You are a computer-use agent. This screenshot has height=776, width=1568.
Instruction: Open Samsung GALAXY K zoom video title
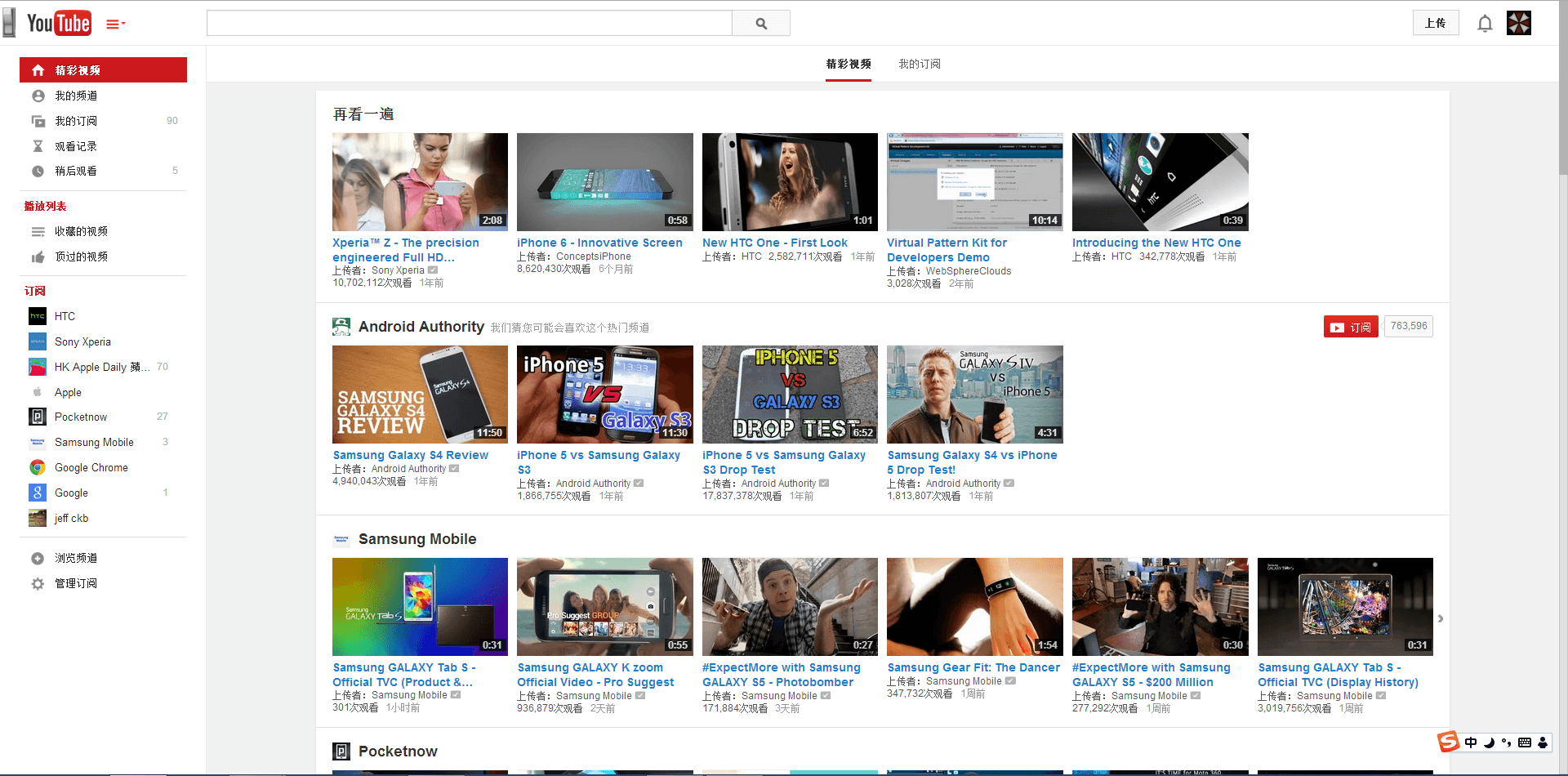pyautogui.click(x=596, y=675)
